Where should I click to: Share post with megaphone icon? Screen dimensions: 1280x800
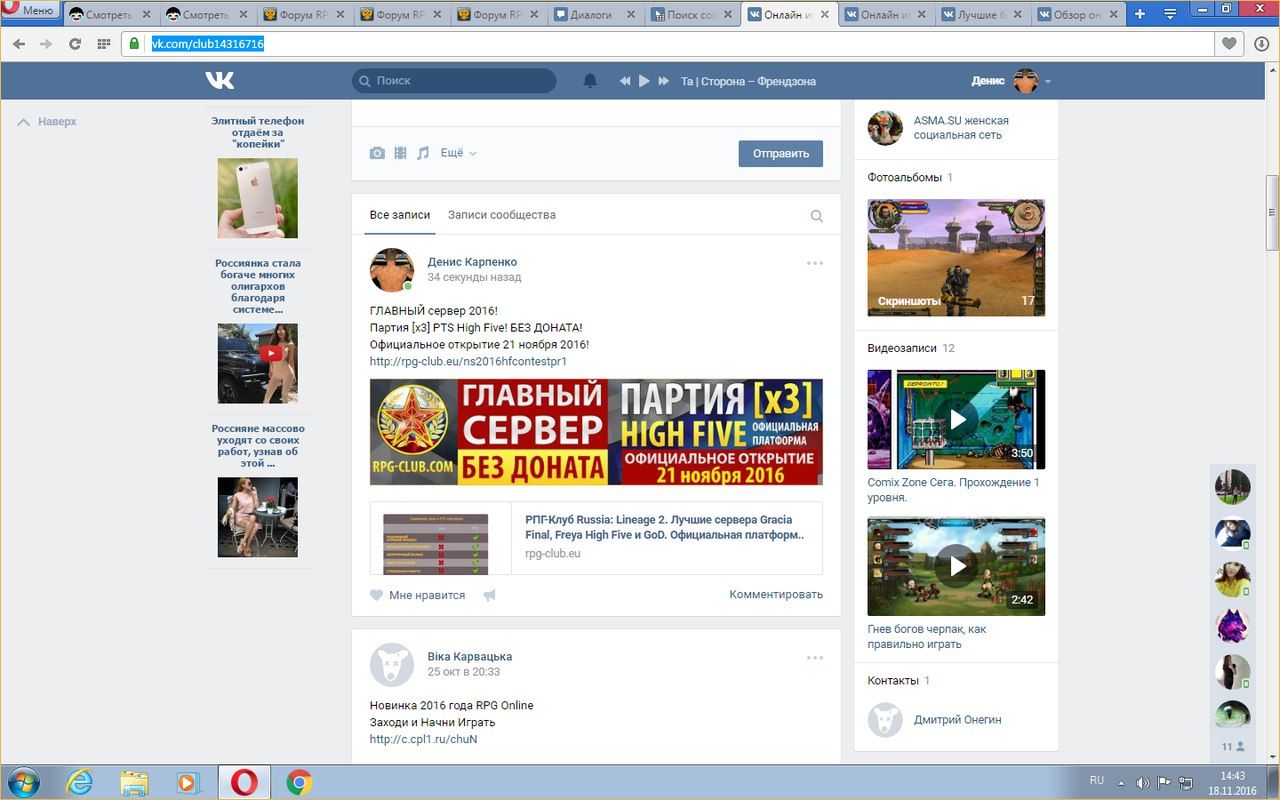489,595
